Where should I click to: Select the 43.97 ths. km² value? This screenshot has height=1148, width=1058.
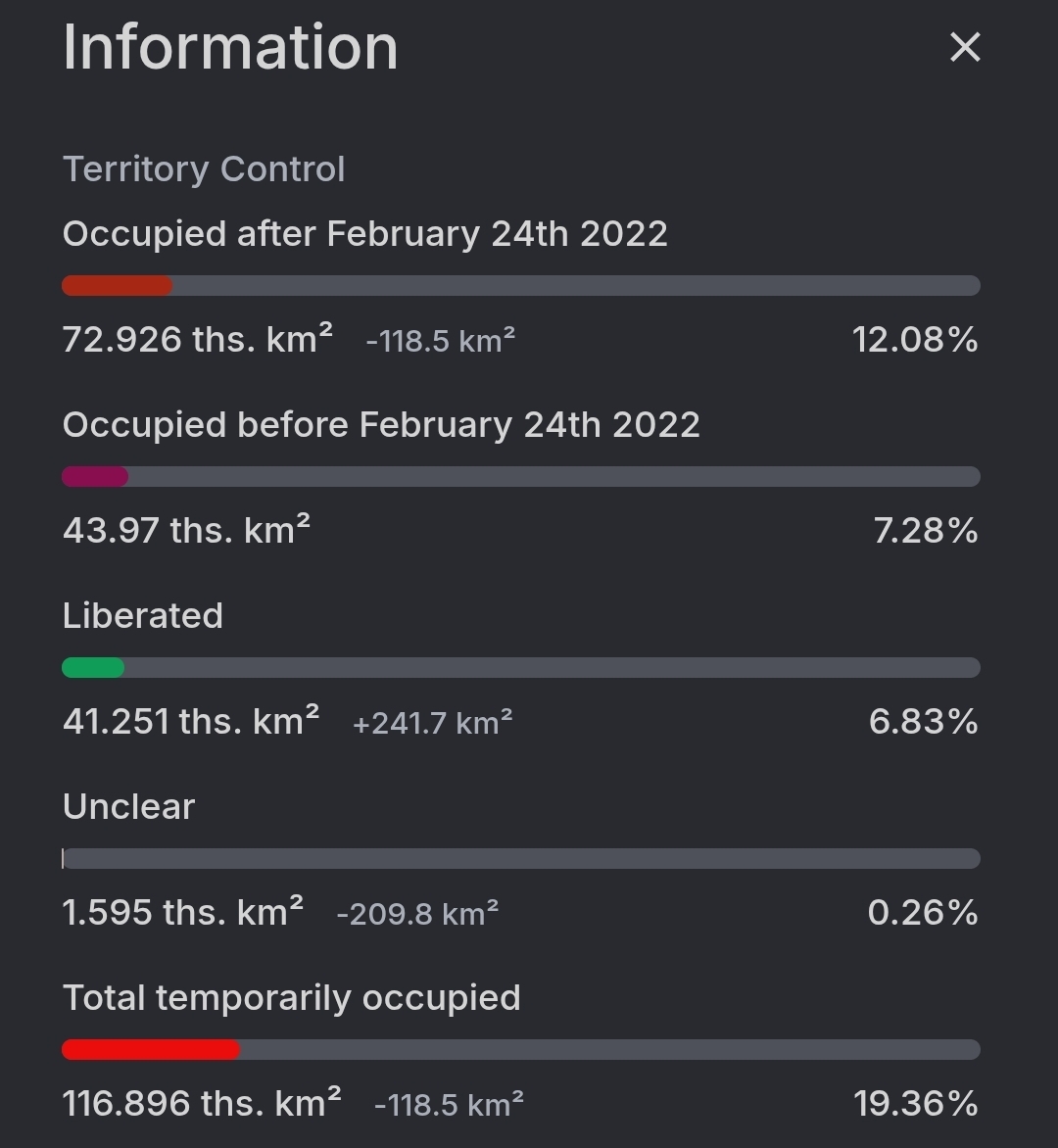pos(186,530)
